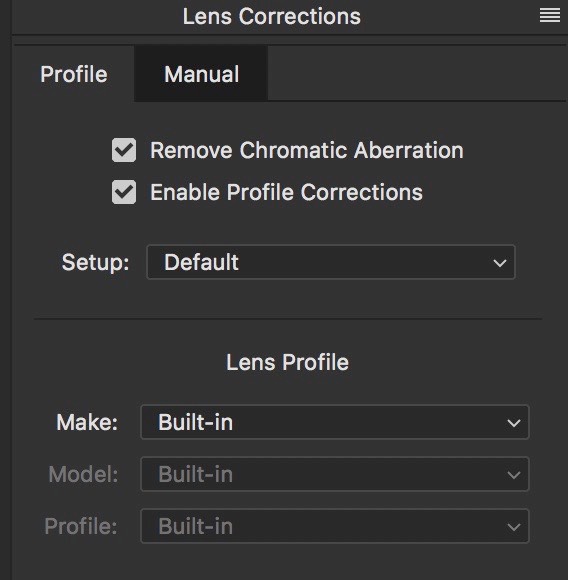The width and height of the screenshot is (568, 580).
Task: Click the Model: field label
Action: [x=83, y=474]
